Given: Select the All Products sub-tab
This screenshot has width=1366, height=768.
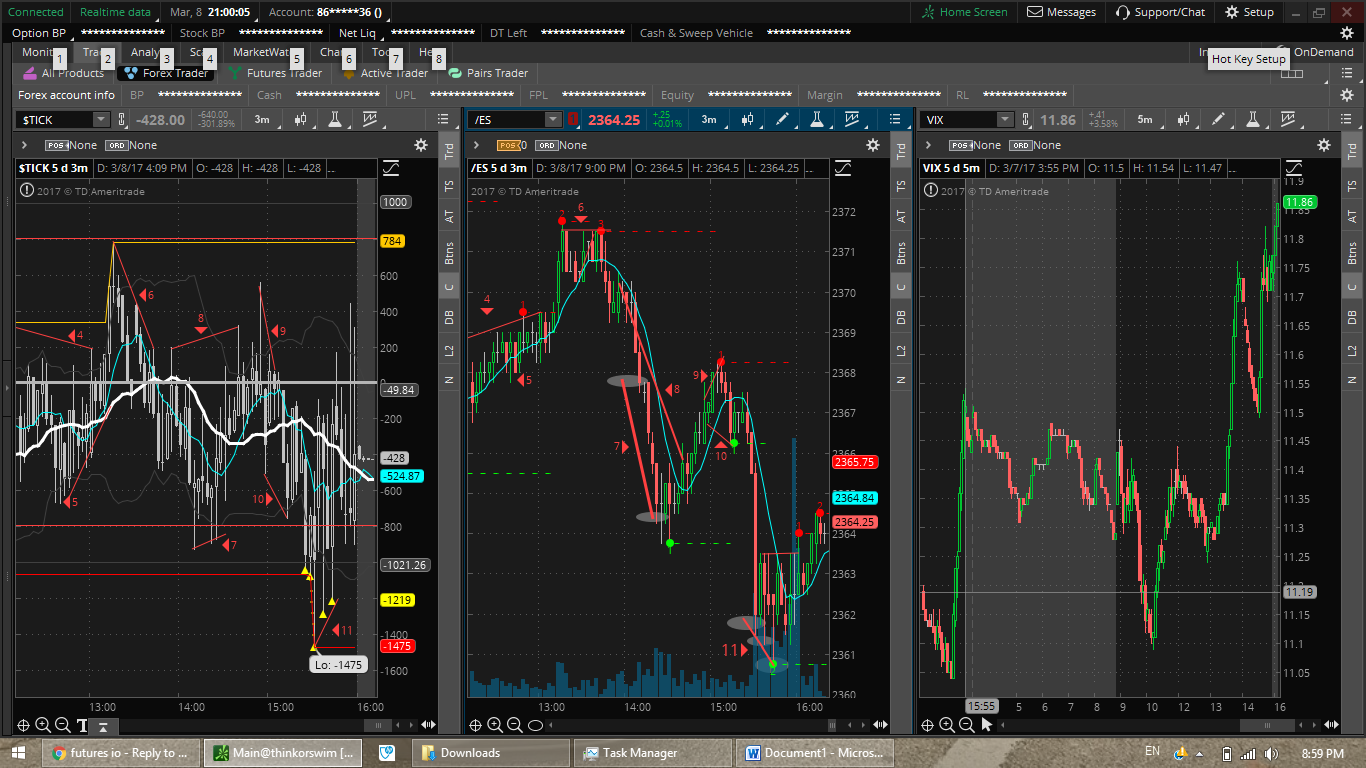Looking at the screenshot, I should (64, 73).
